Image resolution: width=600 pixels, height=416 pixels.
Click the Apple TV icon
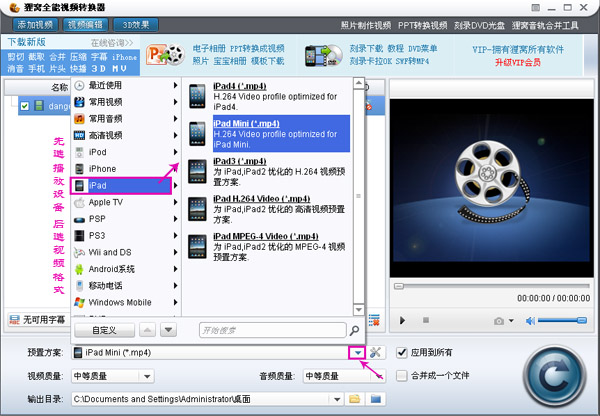tap(79, 202)
